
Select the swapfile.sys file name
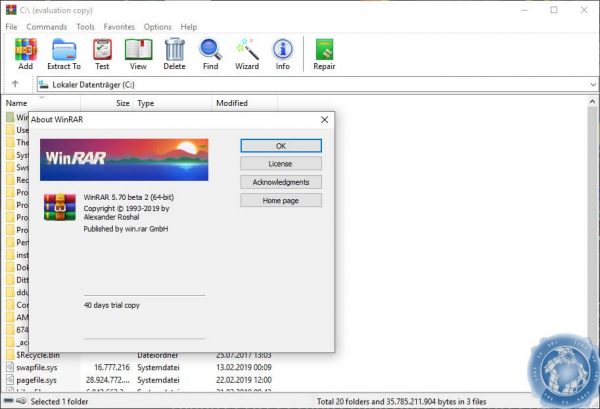click(37, 367)
